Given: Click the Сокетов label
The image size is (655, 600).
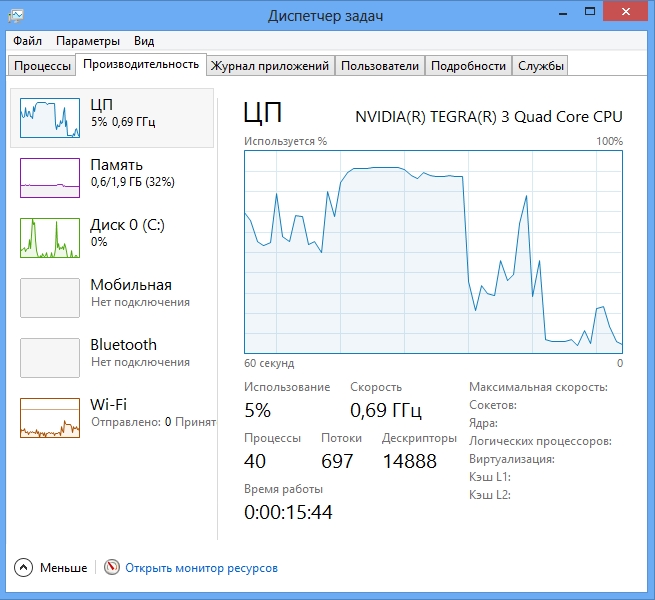Looking at the screenshot, I should [493, 405].
